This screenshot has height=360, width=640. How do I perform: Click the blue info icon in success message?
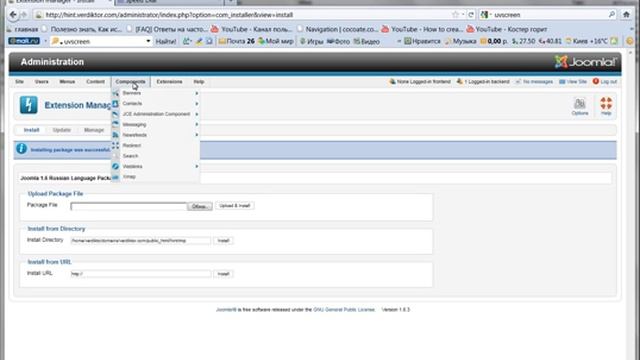pyautogui.click(x=21, y=149)
